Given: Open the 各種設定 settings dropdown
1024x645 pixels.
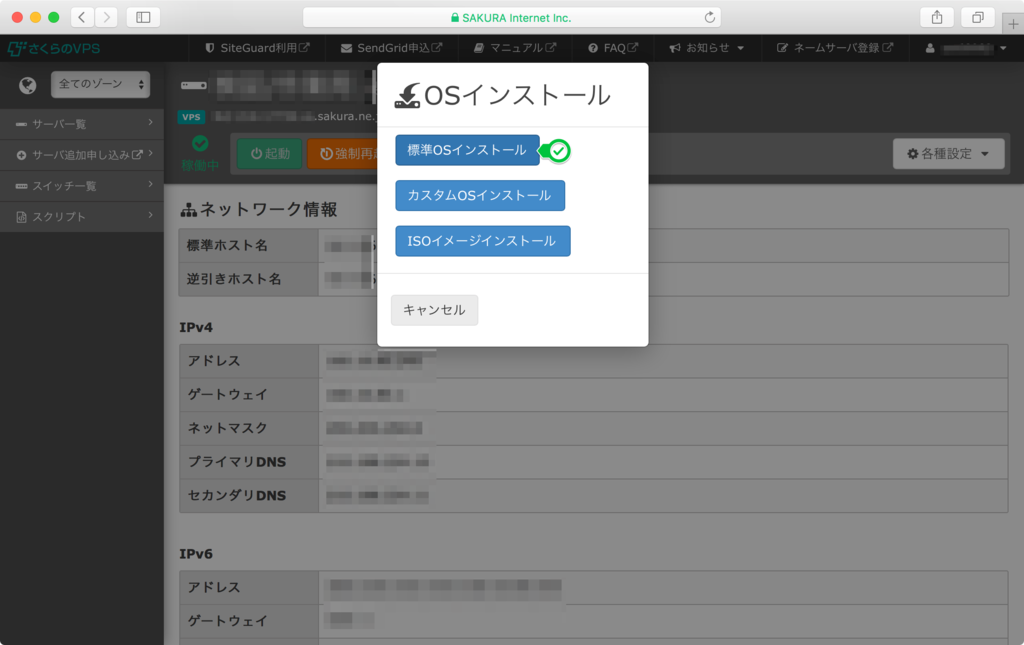Looking at the screenshot, I should click(x=948, y=154).
